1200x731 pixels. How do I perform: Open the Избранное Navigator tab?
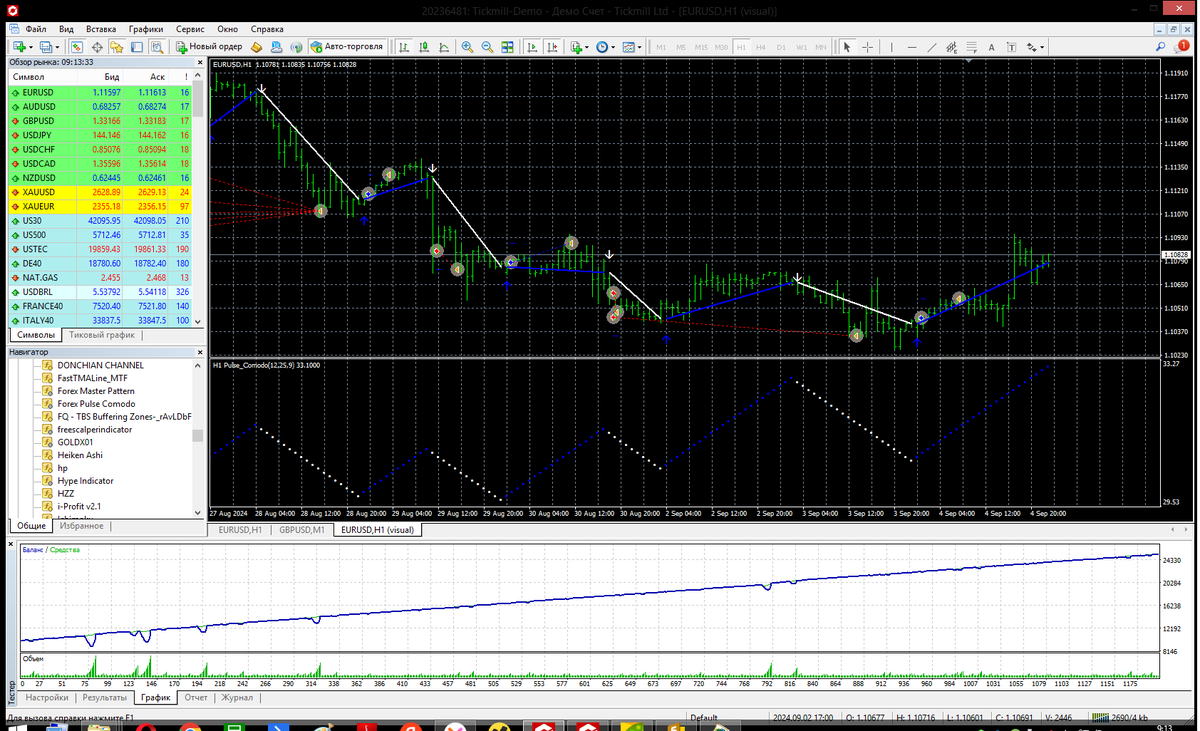pos(81,526)
